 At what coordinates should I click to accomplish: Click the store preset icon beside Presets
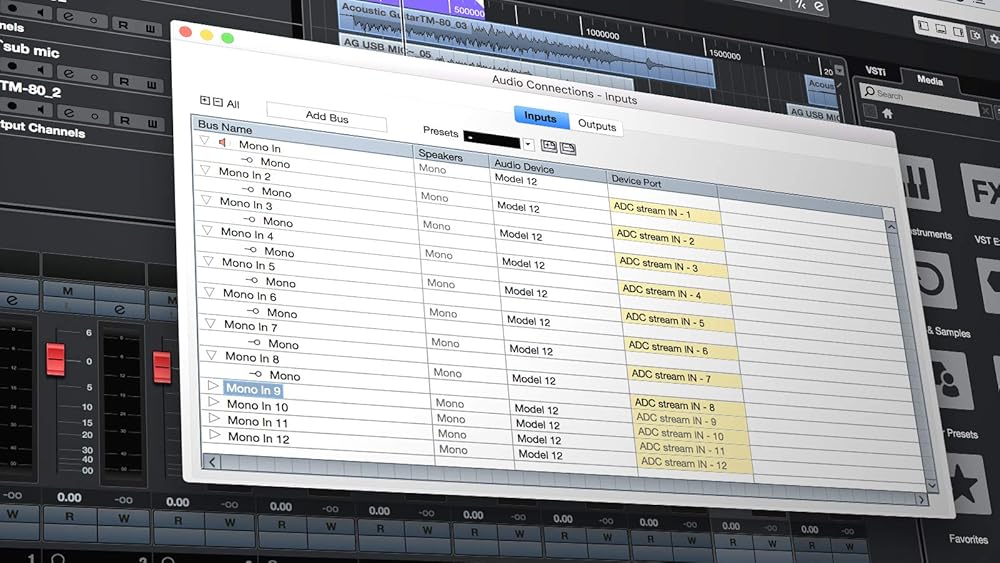[549, 146]
